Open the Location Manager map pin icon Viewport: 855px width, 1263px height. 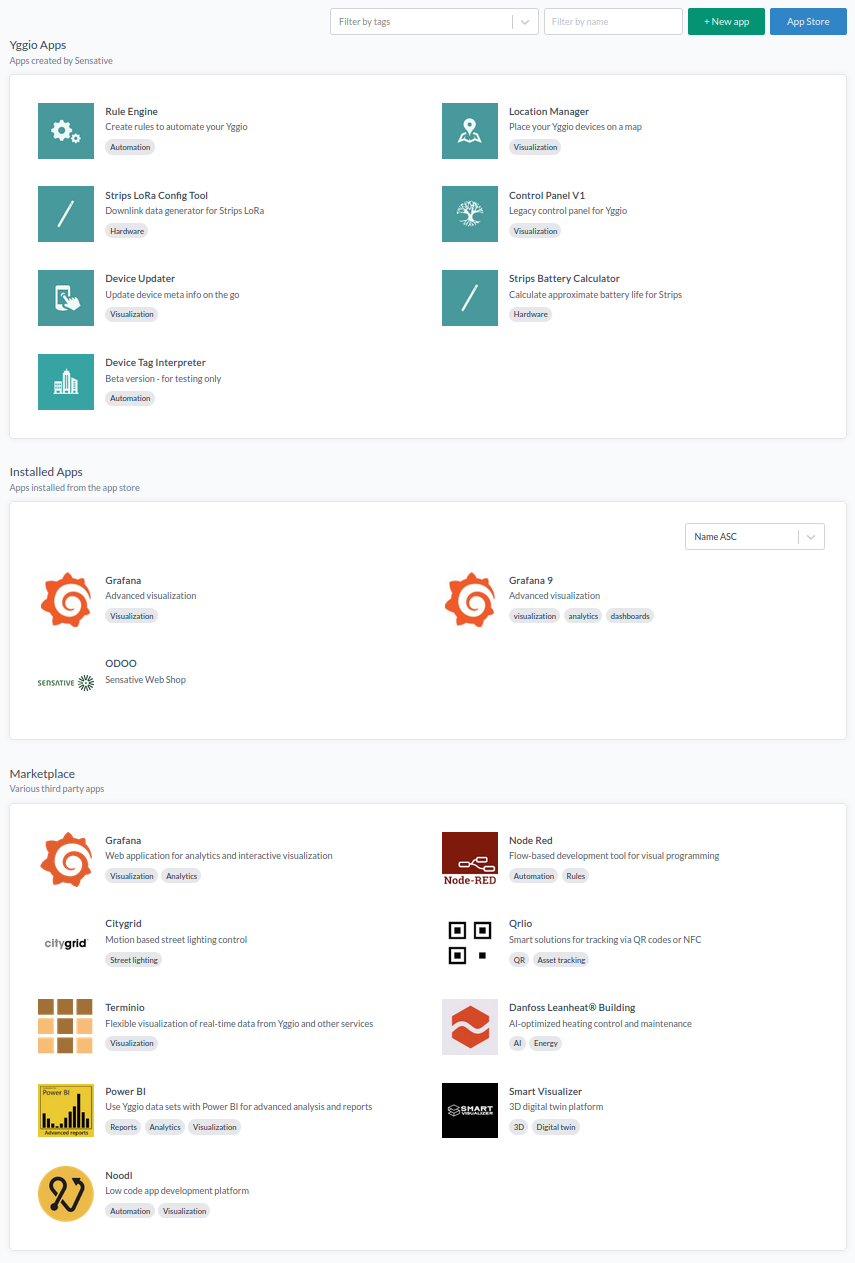tap(470, 131)
